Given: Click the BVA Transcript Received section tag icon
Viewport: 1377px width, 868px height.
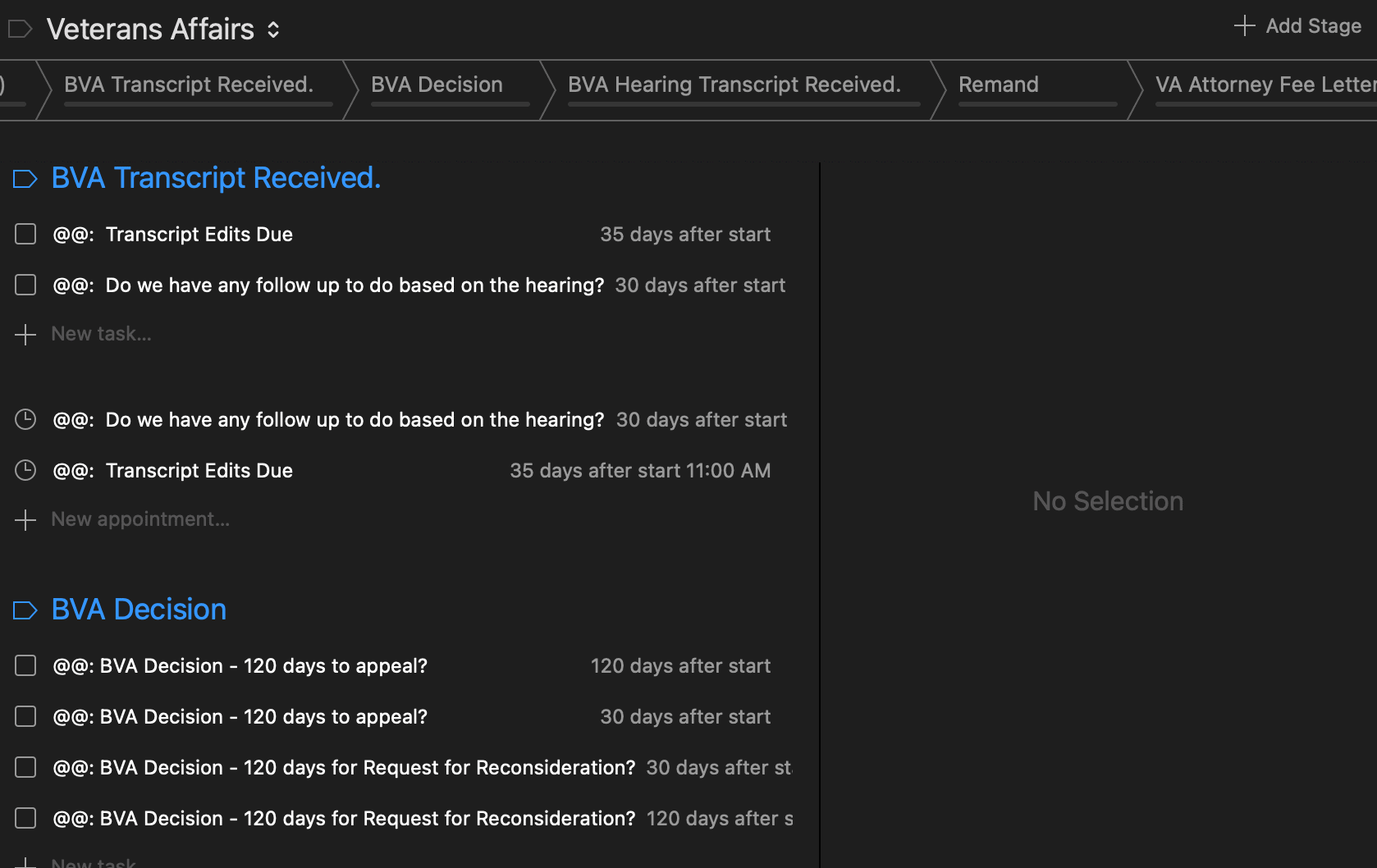Looking at the screenshot, I should click(x=25, y=179).
